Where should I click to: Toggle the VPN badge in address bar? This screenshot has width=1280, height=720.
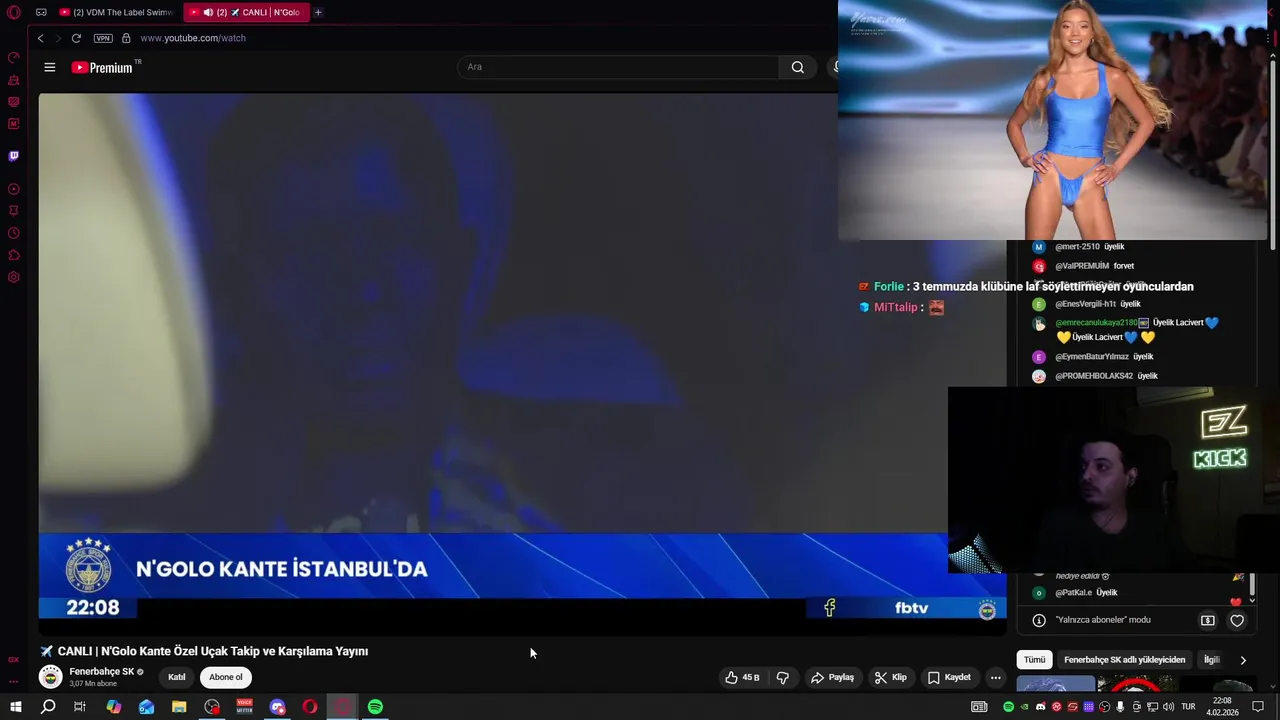coord(103,38)
